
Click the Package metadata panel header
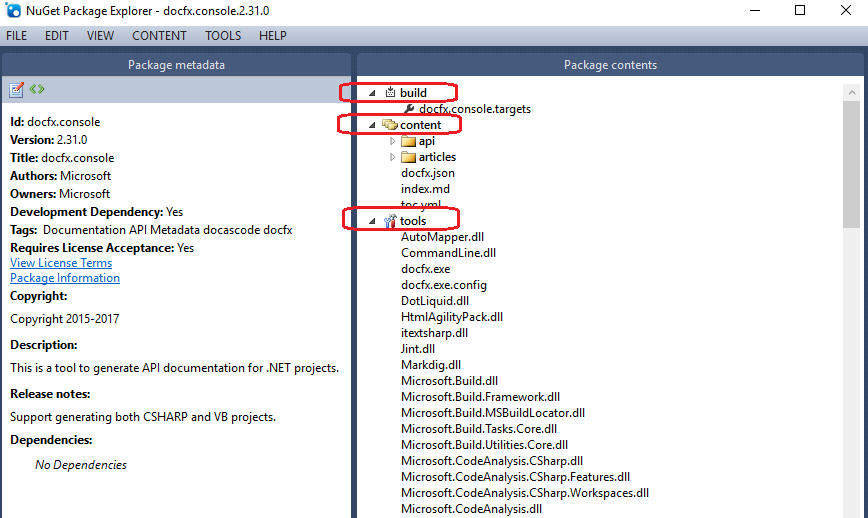(x=176, y=65)
